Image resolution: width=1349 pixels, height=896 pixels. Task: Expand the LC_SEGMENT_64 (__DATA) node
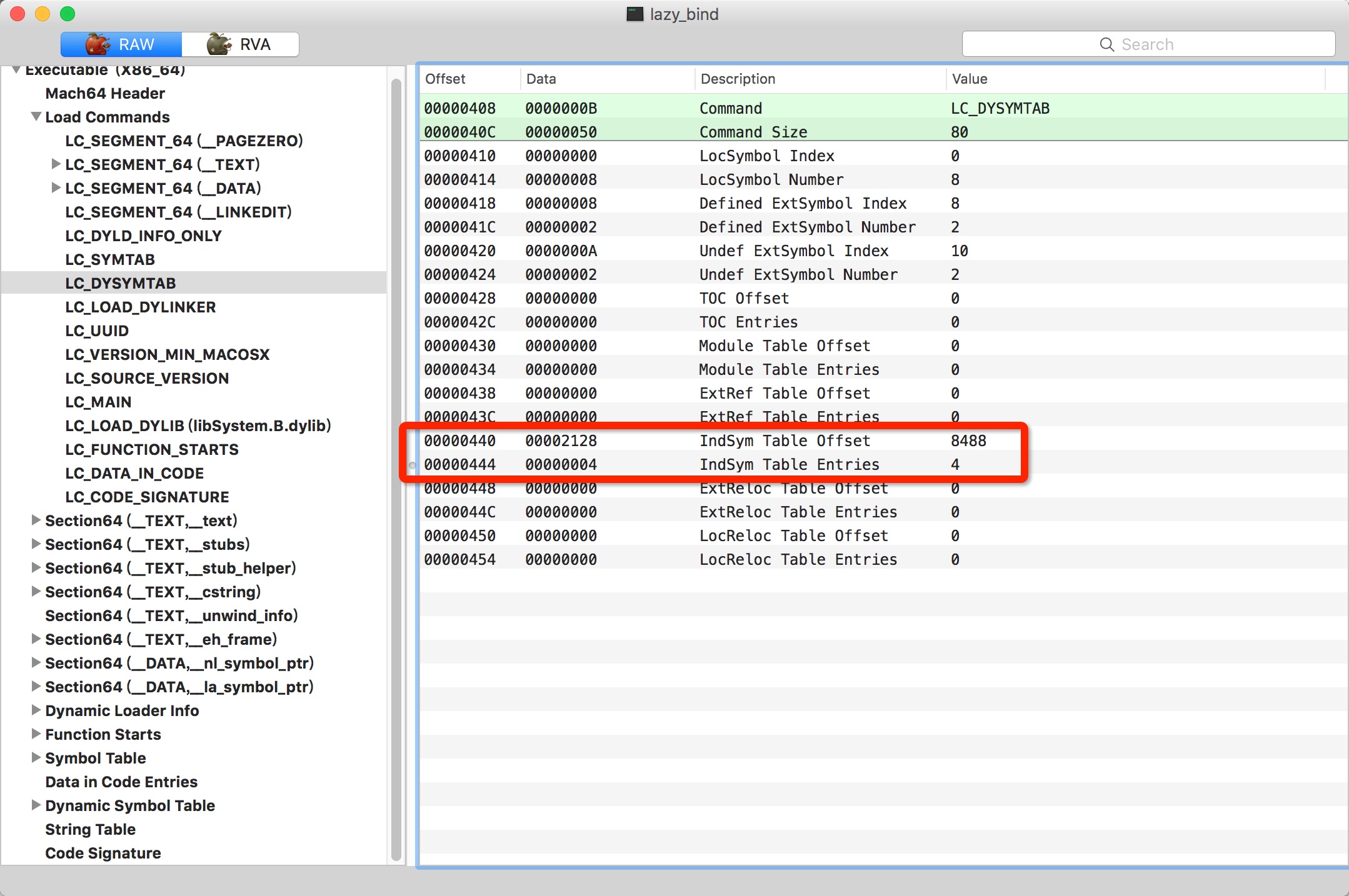(56, 188)
